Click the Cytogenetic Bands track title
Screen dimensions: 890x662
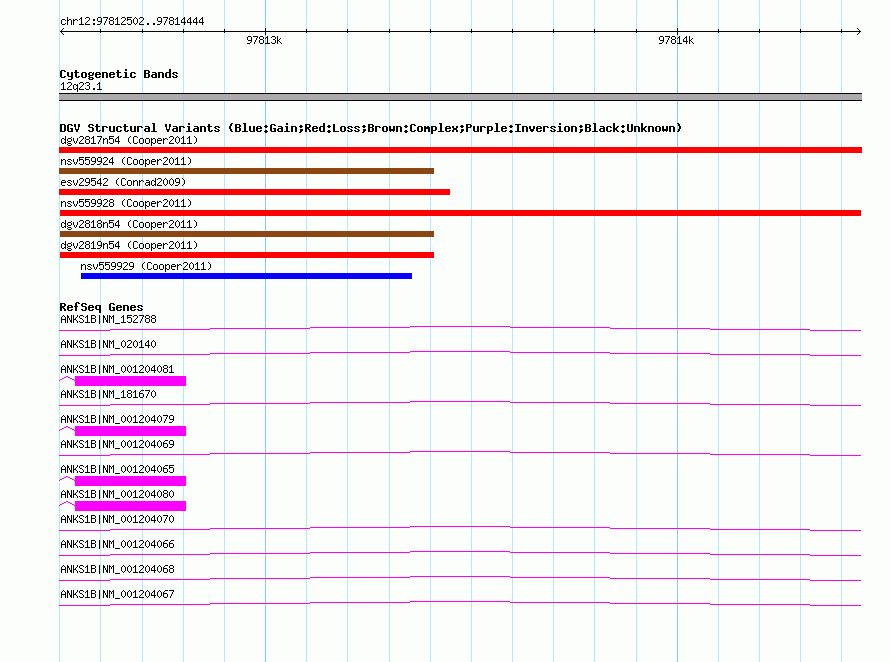[x=119, y=74]
